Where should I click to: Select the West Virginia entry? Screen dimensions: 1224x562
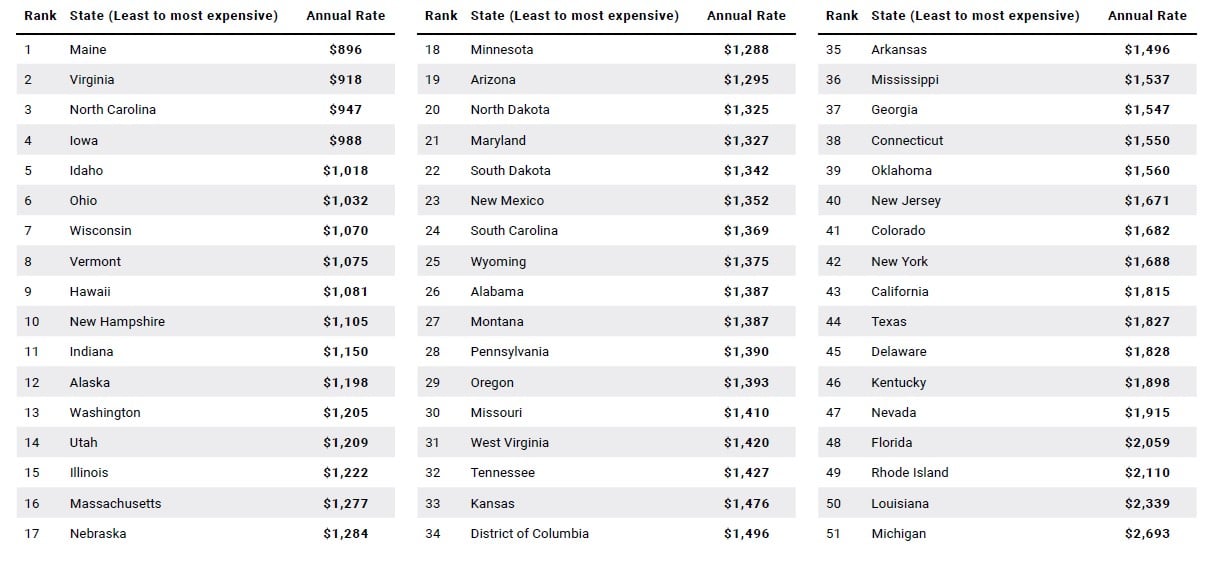click(x=509, y=442)
